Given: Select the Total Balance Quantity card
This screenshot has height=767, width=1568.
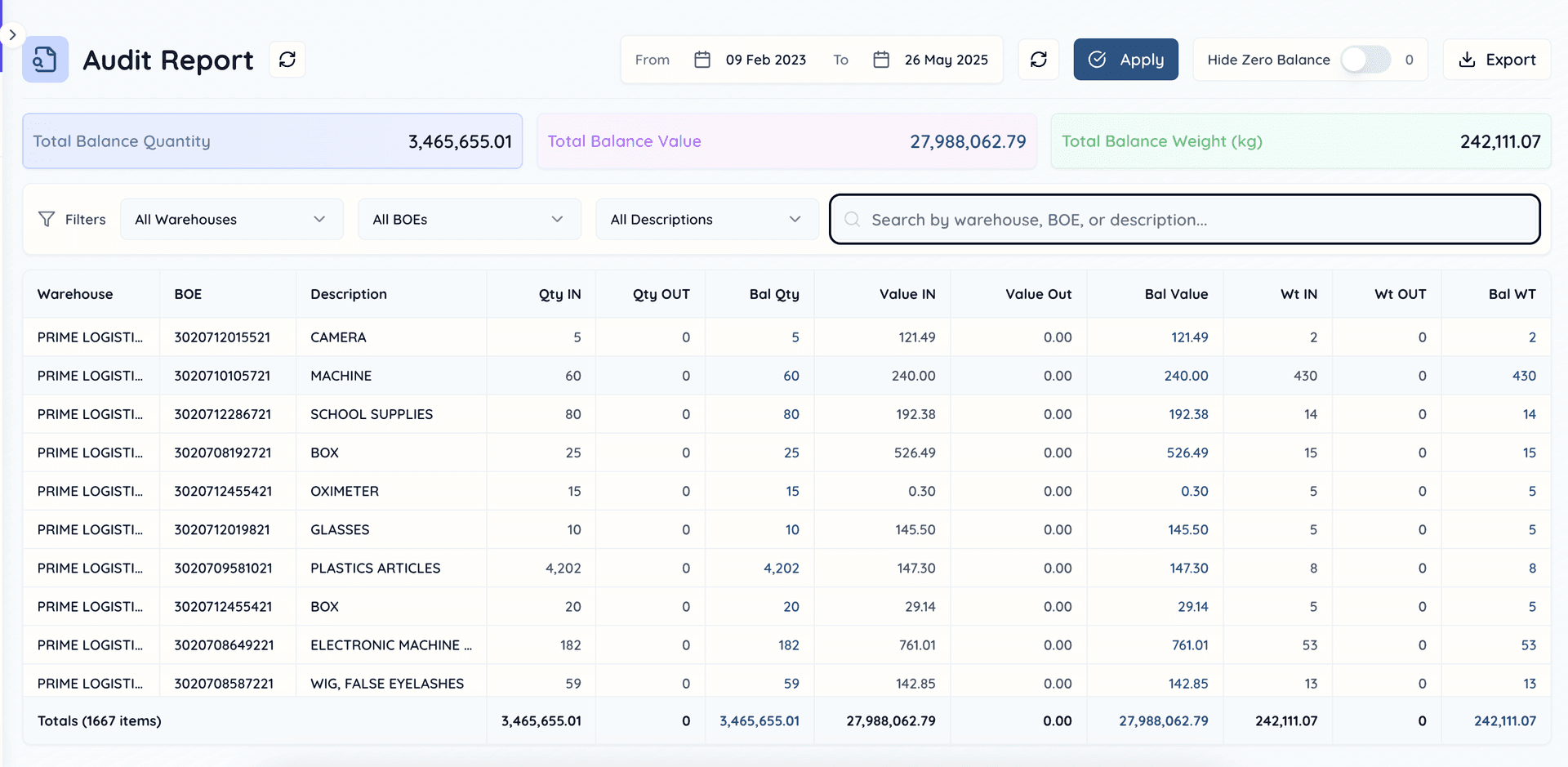Looking at the screenshot, I should pos(272,141).
